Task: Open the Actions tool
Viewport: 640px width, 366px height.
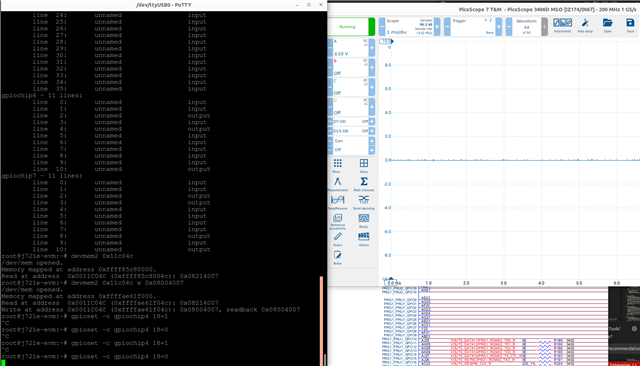Action: 363,240
